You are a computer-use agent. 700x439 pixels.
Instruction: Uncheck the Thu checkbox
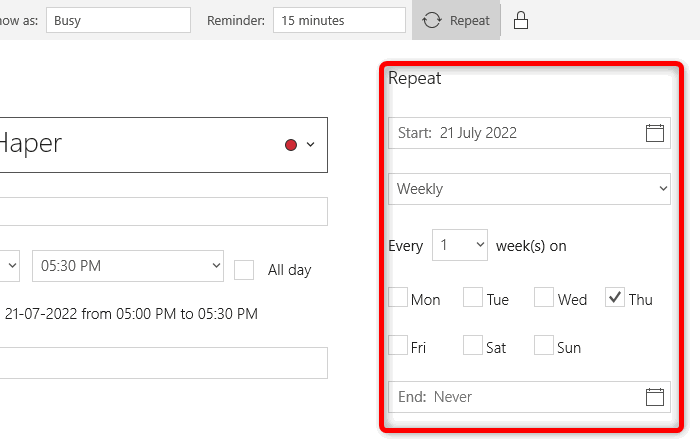point(615,297)
